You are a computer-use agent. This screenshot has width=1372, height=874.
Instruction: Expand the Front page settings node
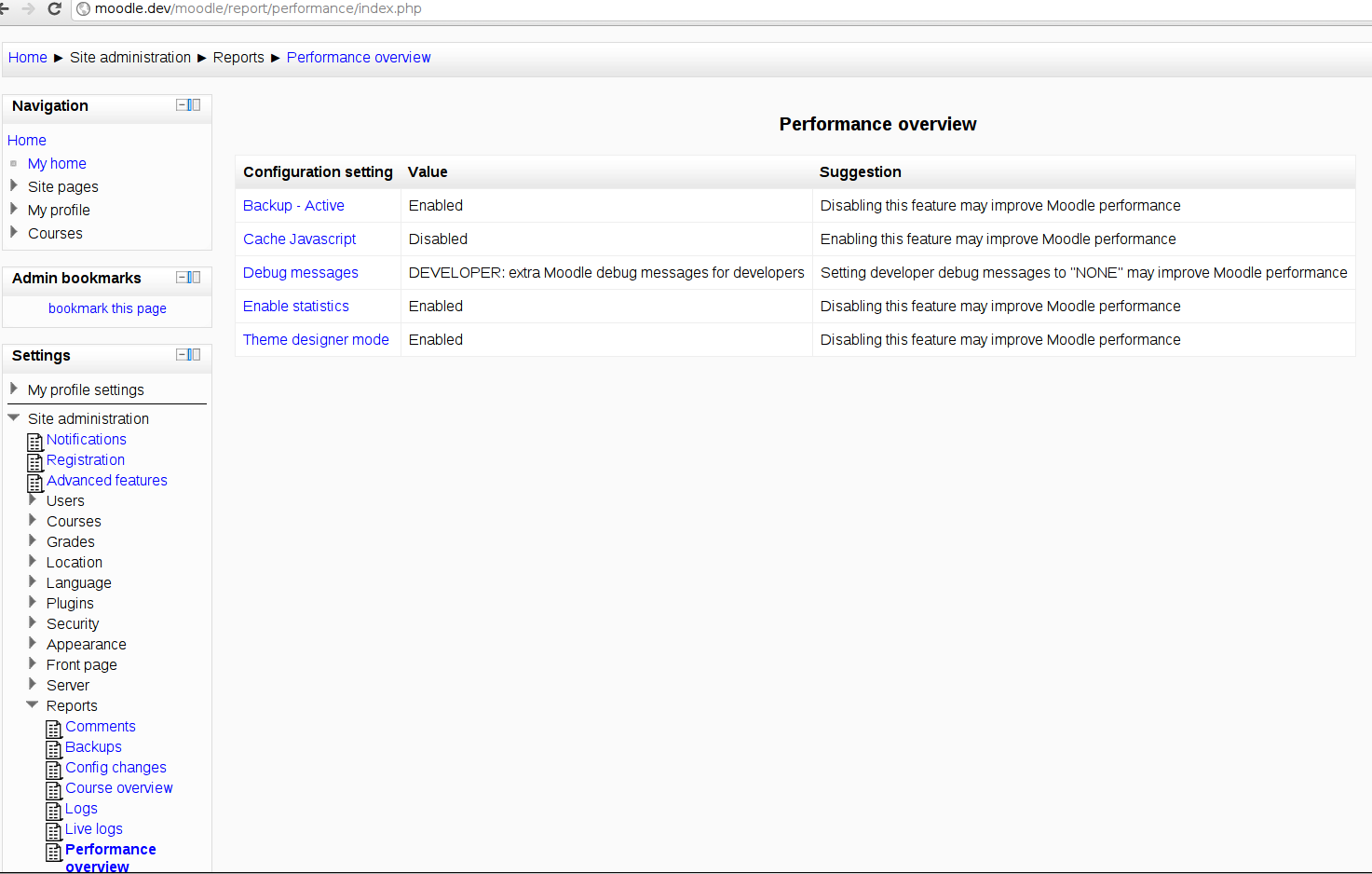pos(33,663)
